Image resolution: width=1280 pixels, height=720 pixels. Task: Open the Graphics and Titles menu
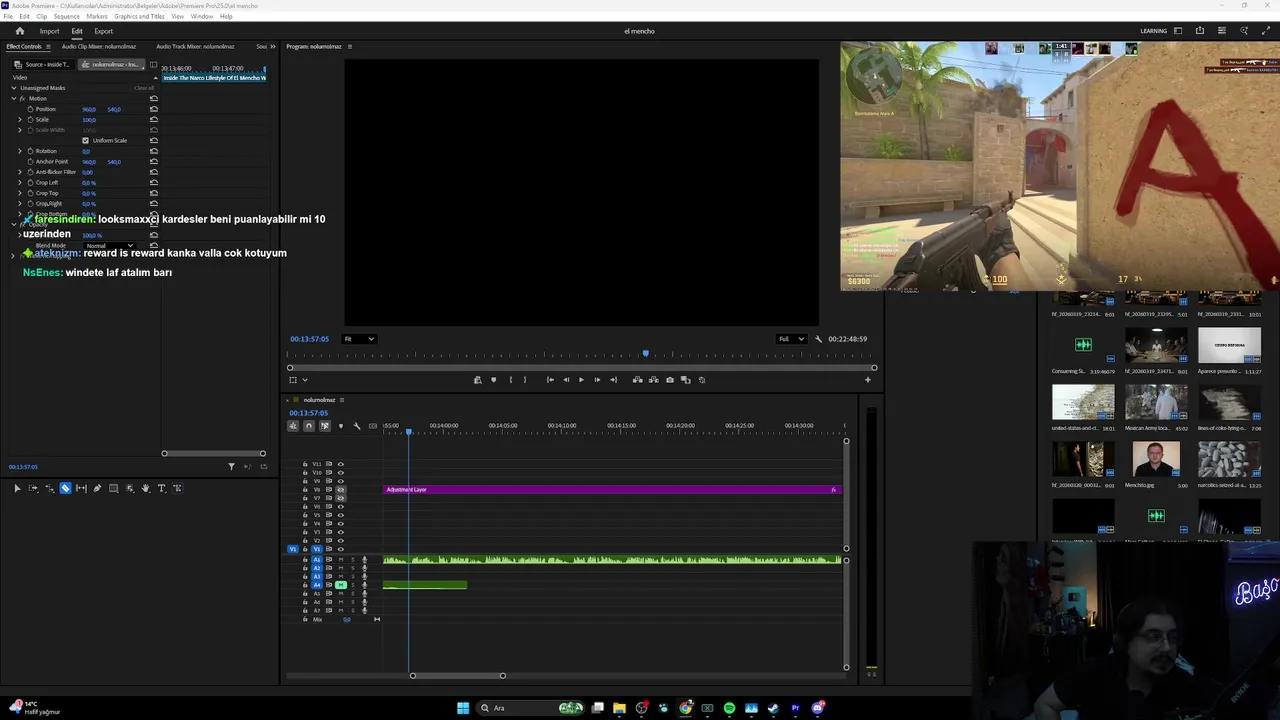coord(140,16)
